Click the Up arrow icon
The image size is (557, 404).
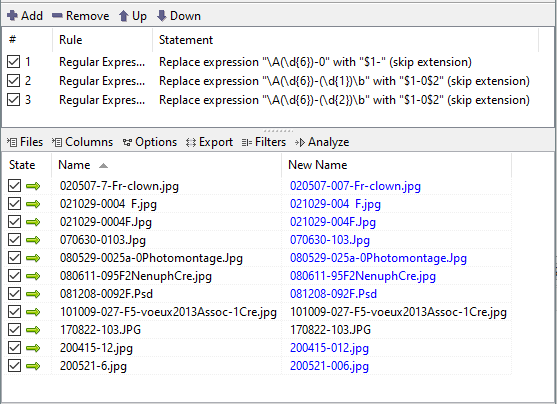(x=124, y=16)
